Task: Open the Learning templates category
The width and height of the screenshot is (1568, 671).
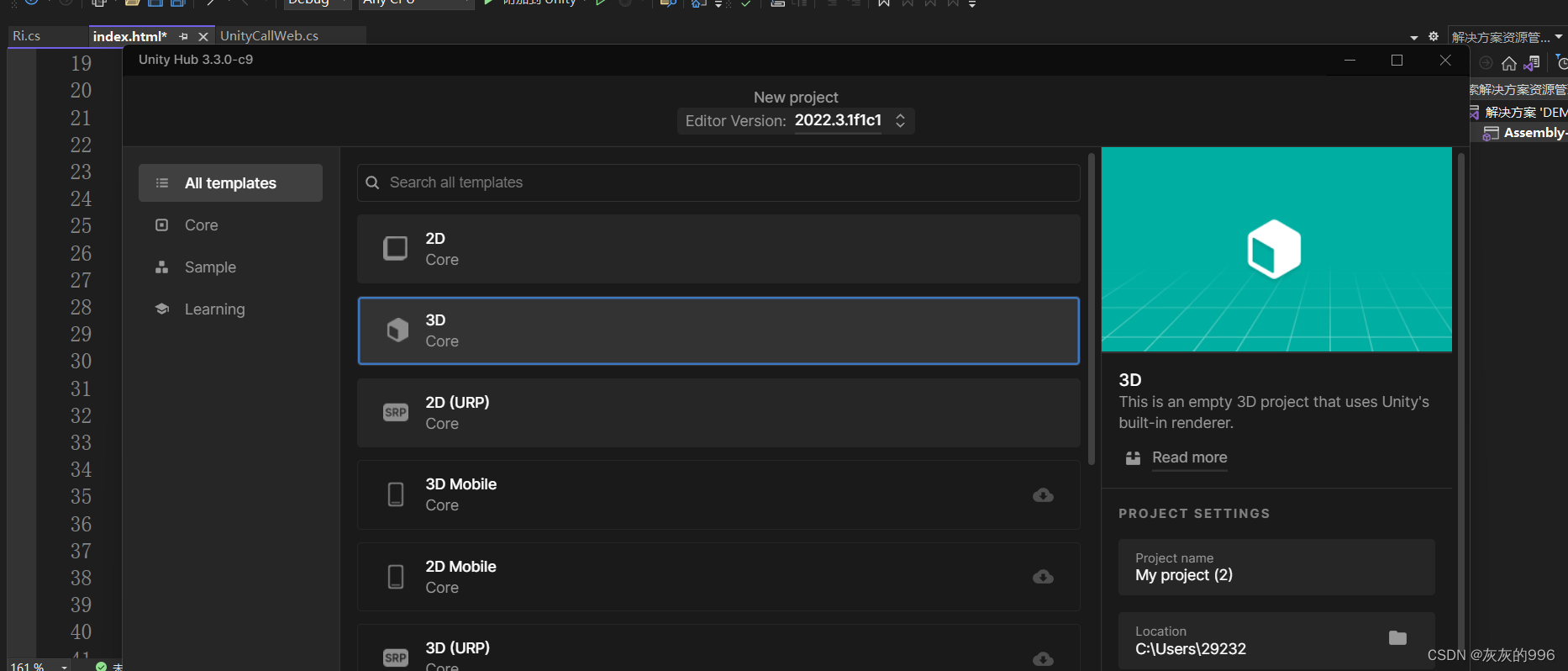Action: click(230, 309)
